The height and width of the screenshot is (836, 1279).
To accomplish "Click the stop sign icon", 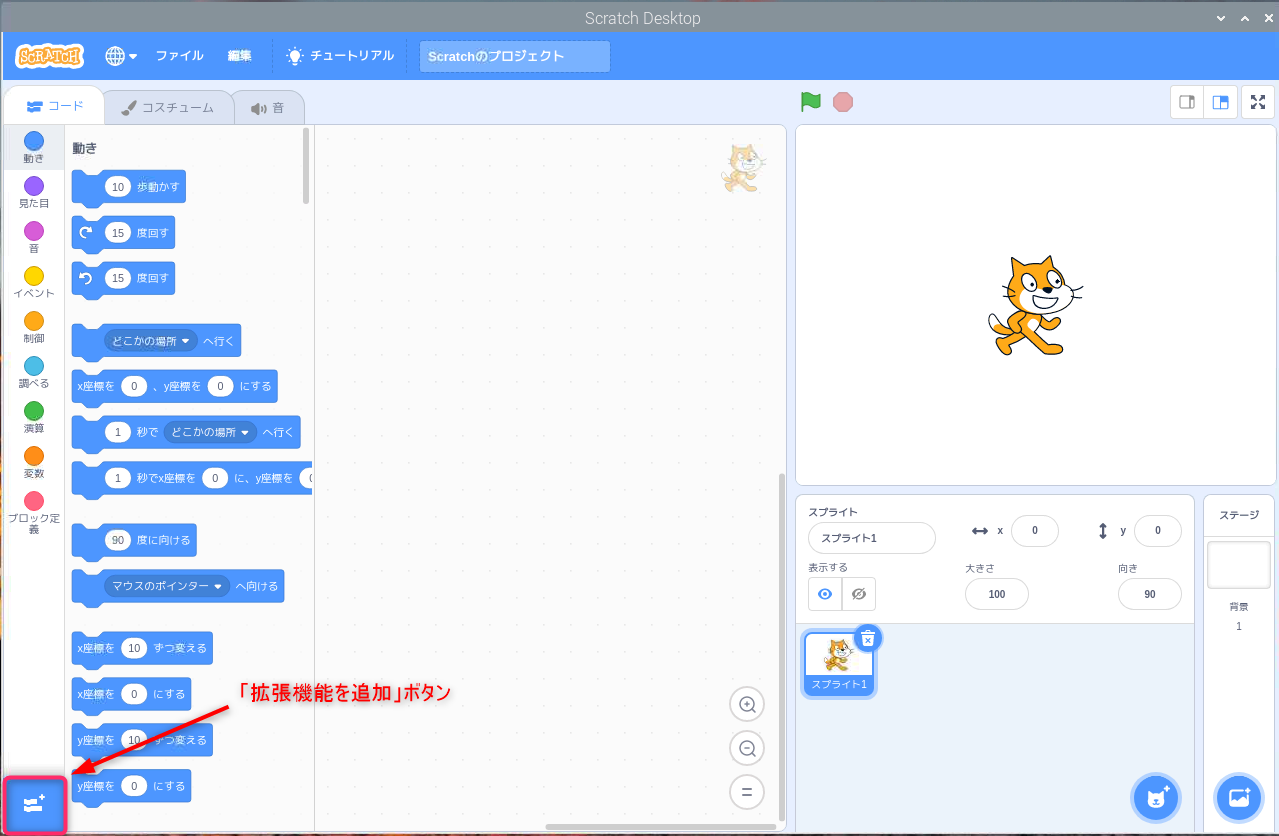I will [x=843, y=101].
